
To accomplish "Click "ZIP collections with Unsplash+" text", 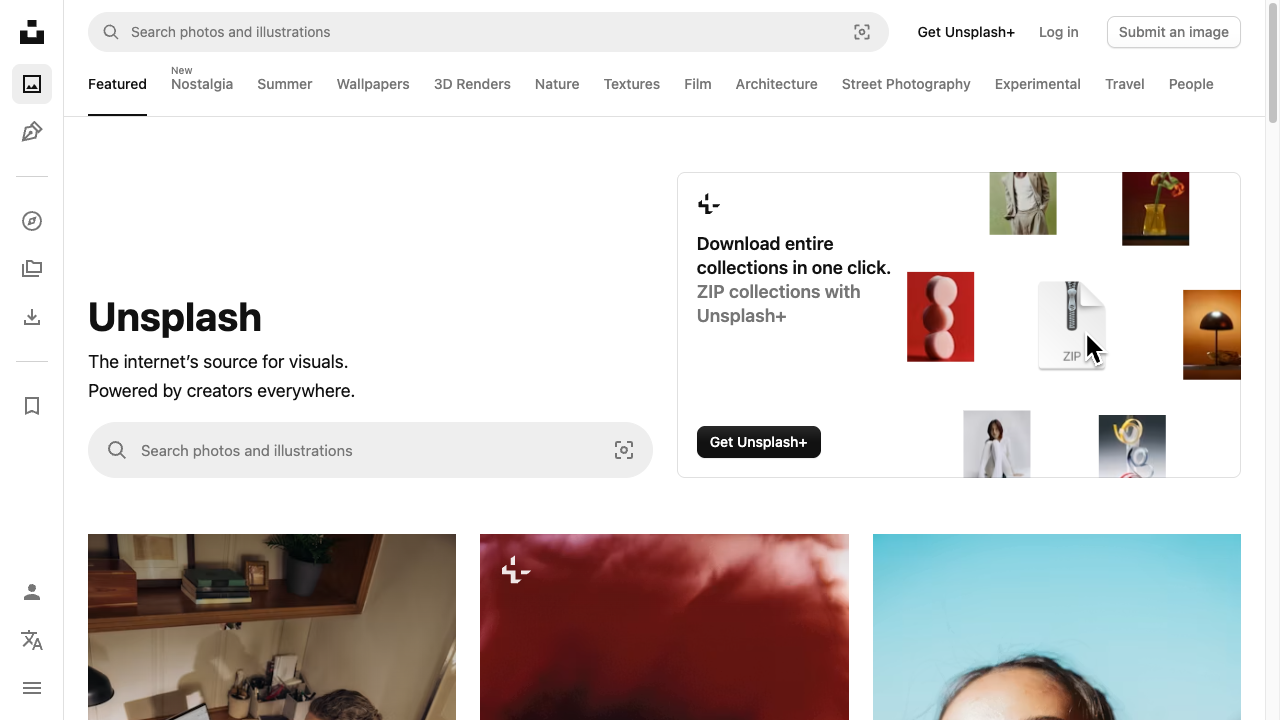I will [x=779, y=304].
